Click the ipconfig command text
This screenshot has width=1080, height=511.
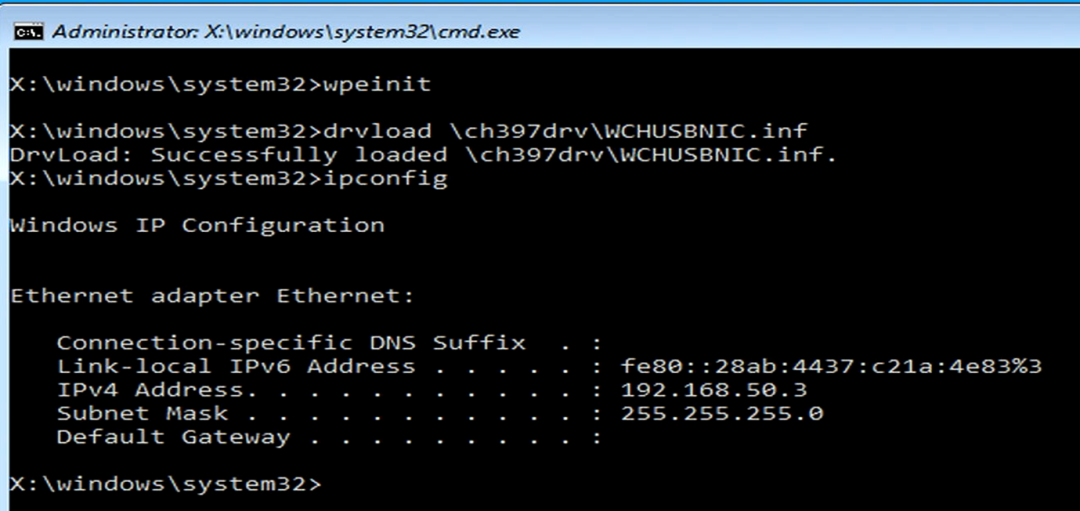coord(385,179)
